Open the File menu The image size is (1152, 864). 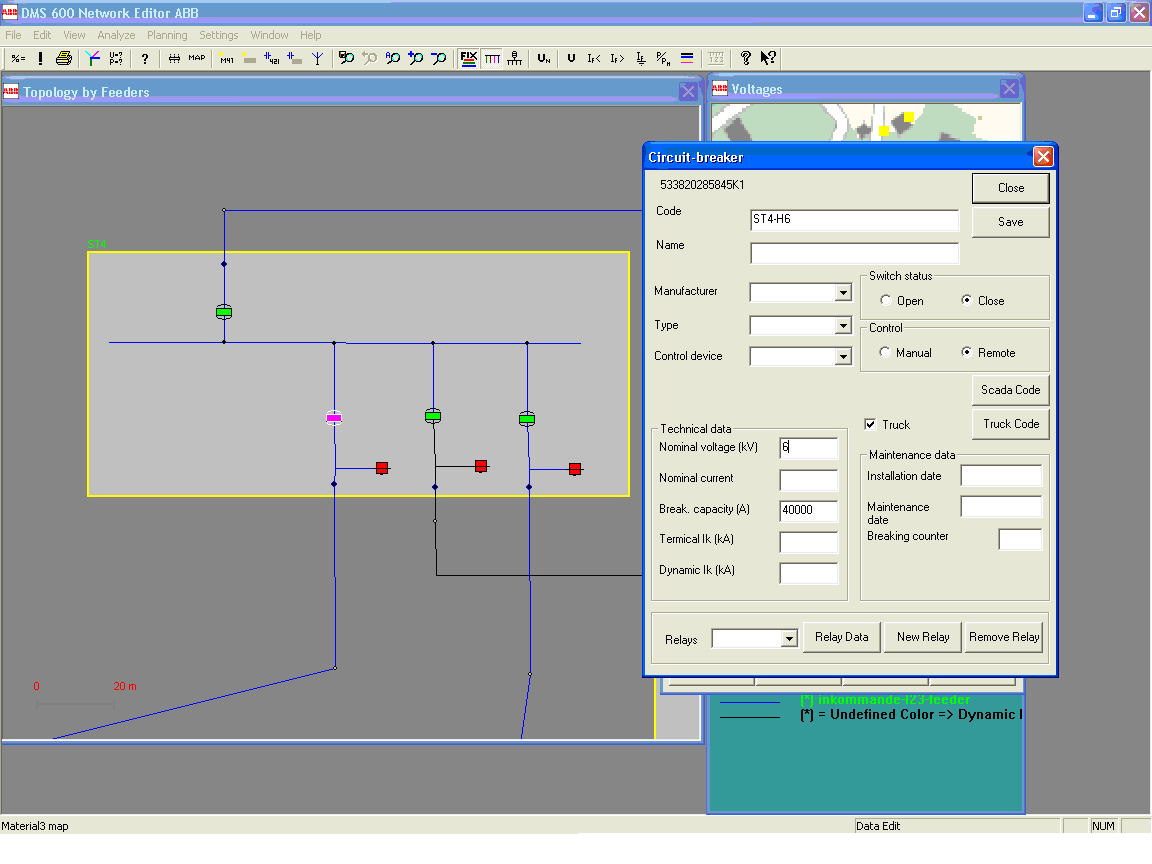13,35
